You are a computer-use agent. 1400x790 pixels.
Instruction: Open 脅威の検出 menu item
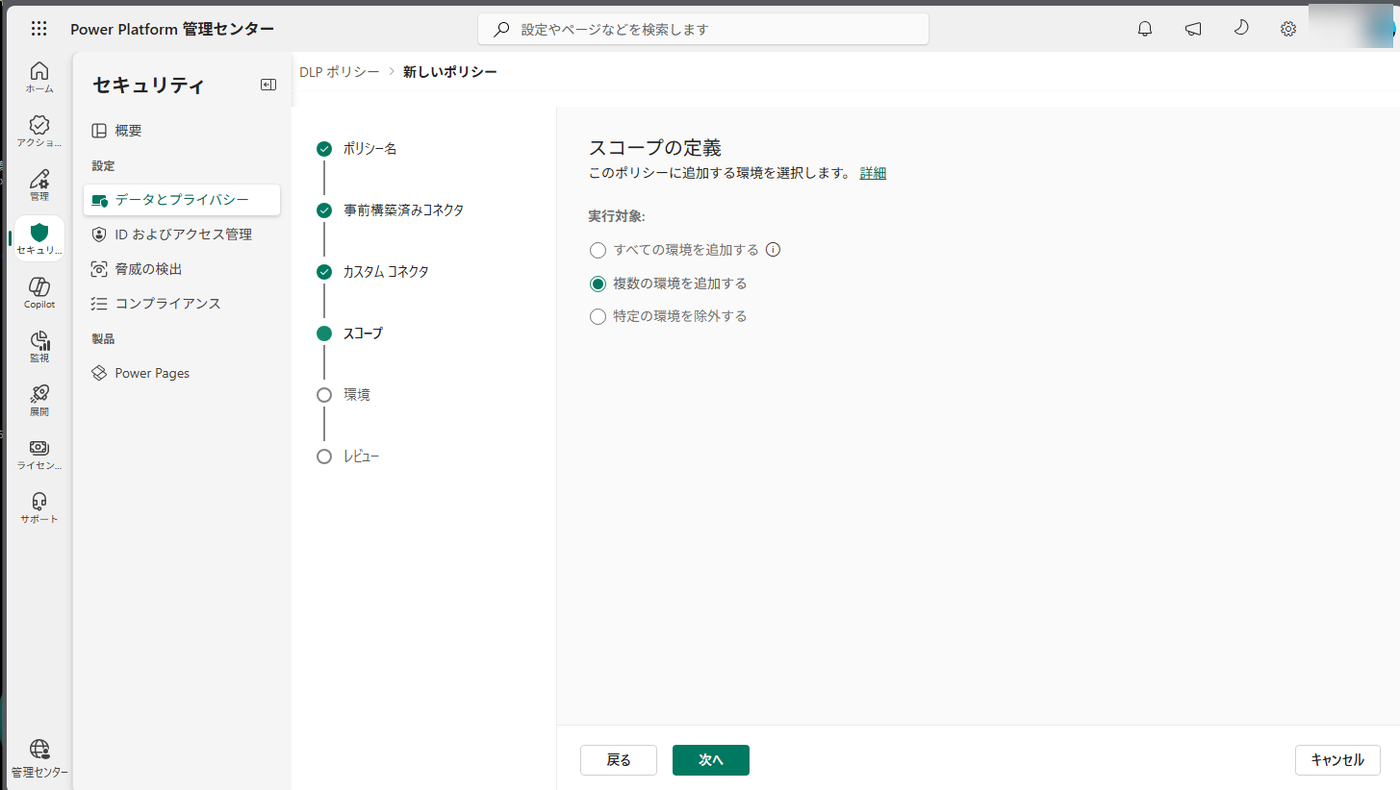pos(182,269)
